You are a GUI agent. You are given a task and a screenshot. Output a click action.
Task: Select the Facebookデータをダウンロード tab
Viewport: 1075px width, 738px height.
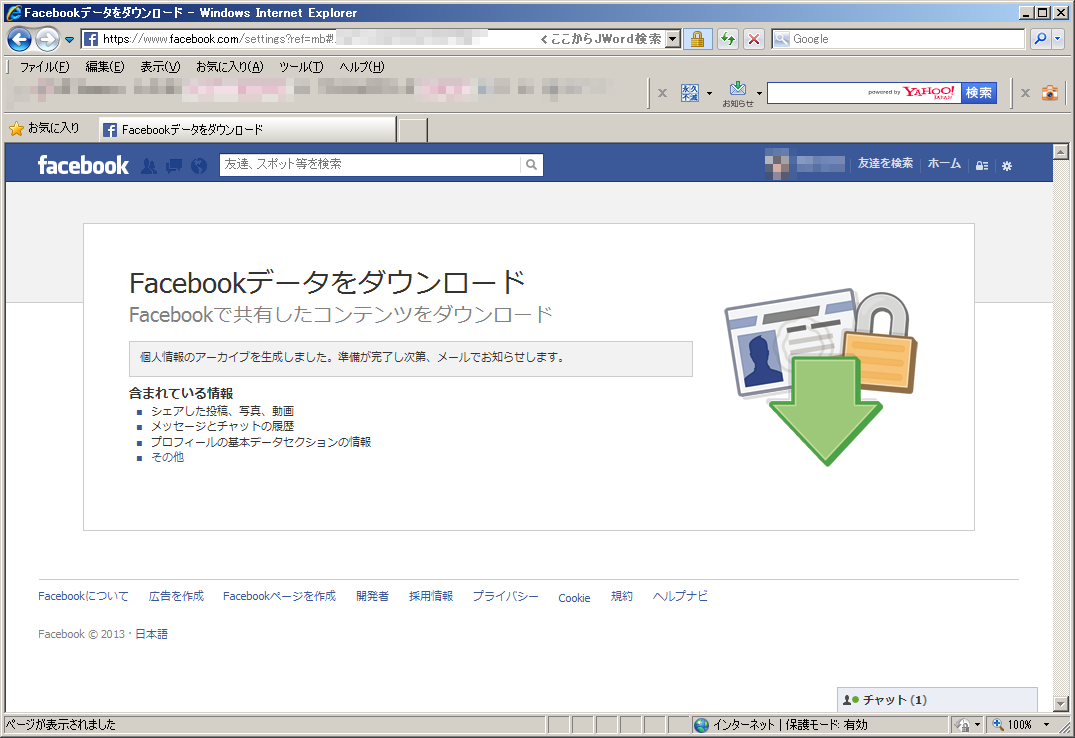click(247, 130)
